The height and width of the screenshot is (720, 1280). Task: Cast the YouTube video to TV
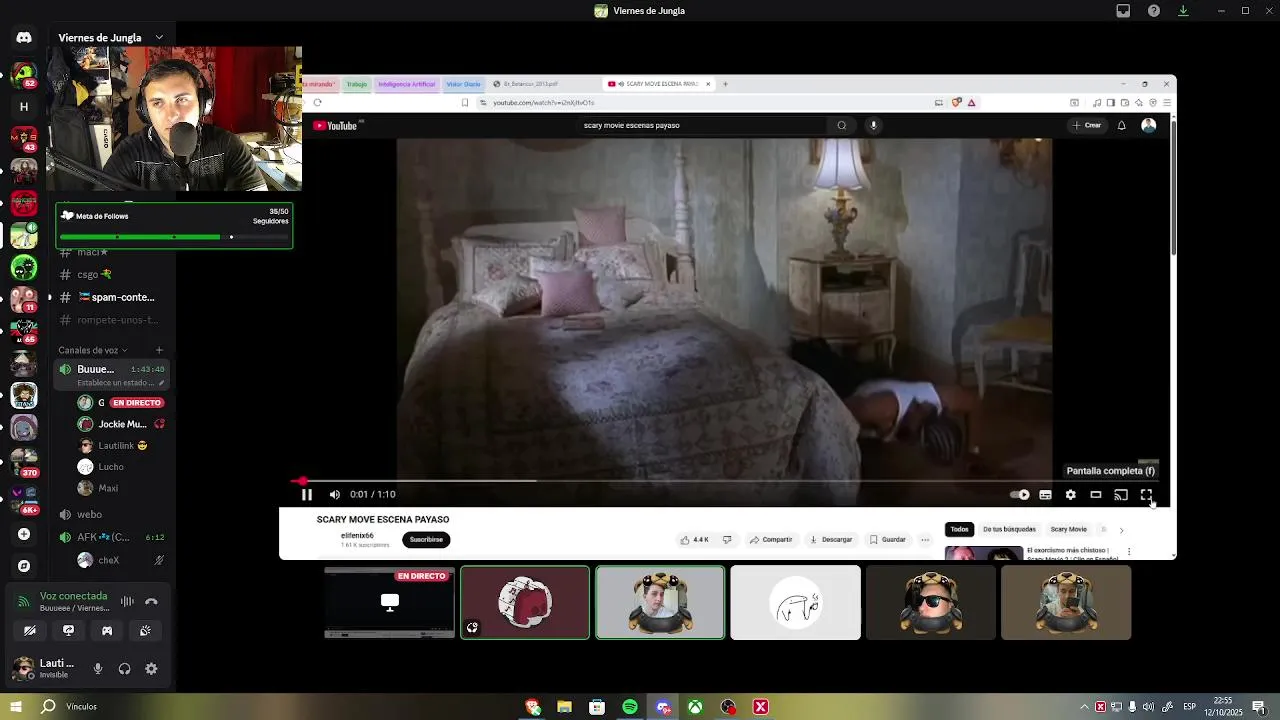click(1121, 494)
